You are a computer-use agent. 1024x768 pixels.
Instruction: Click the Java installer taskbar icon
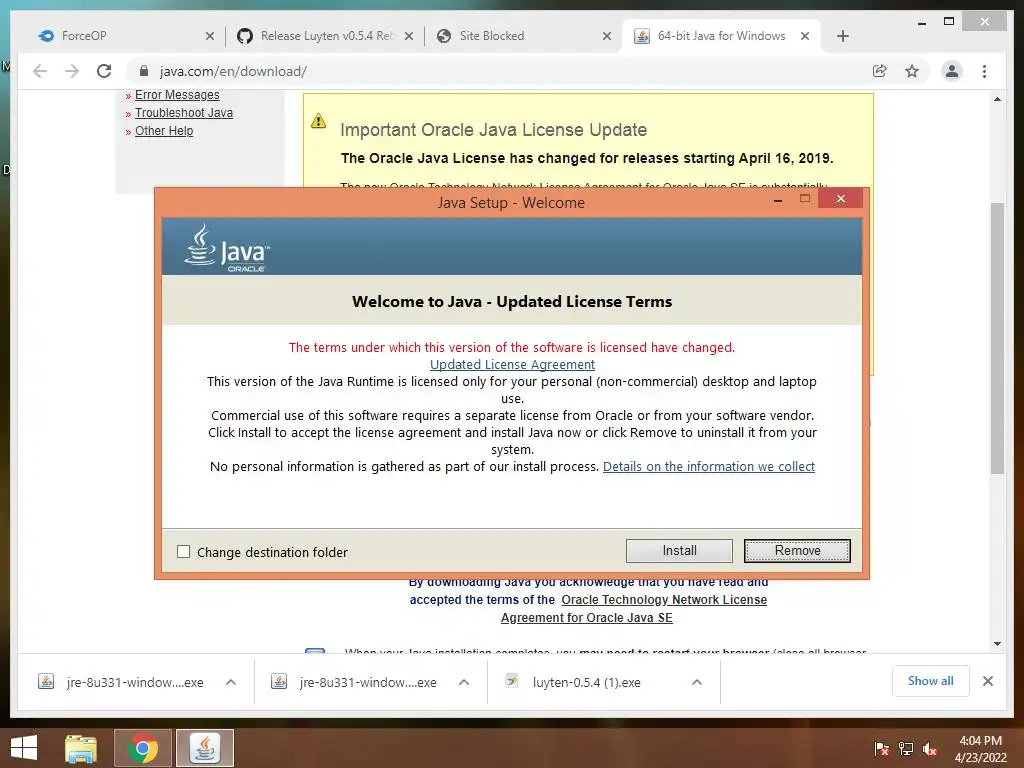click(204, 748)
